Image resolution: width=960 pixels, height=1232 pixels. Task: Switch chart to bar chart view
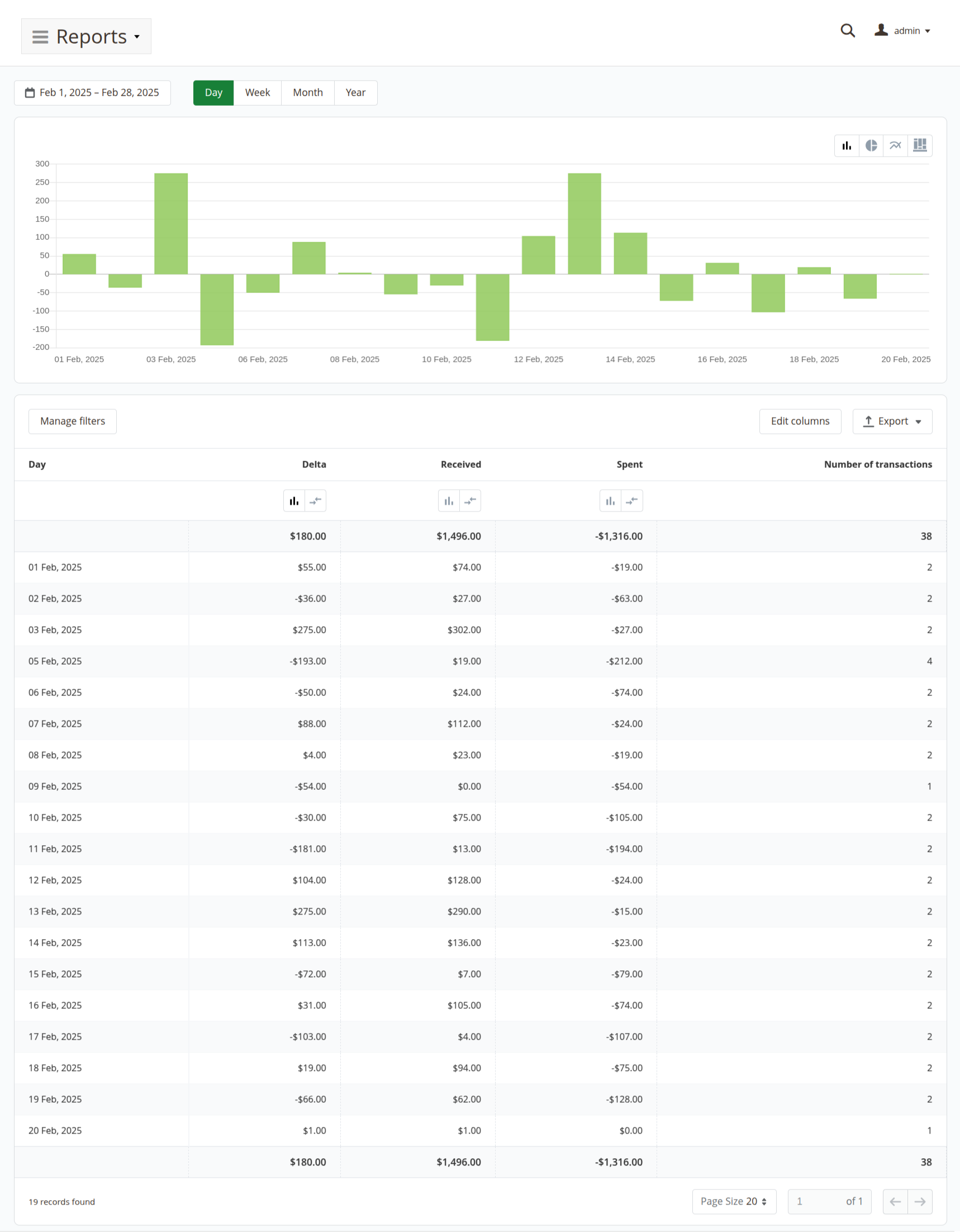846,145
